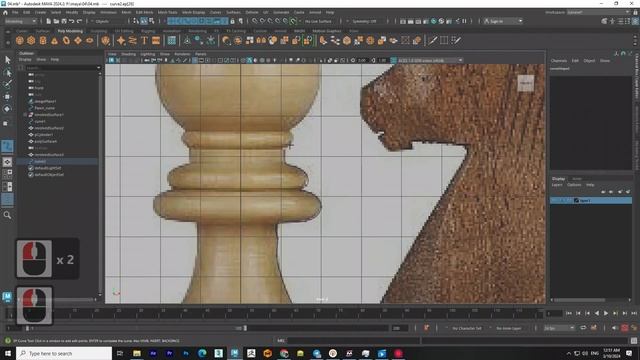Open the Workspace selector dropdown

tap(599, 13)
